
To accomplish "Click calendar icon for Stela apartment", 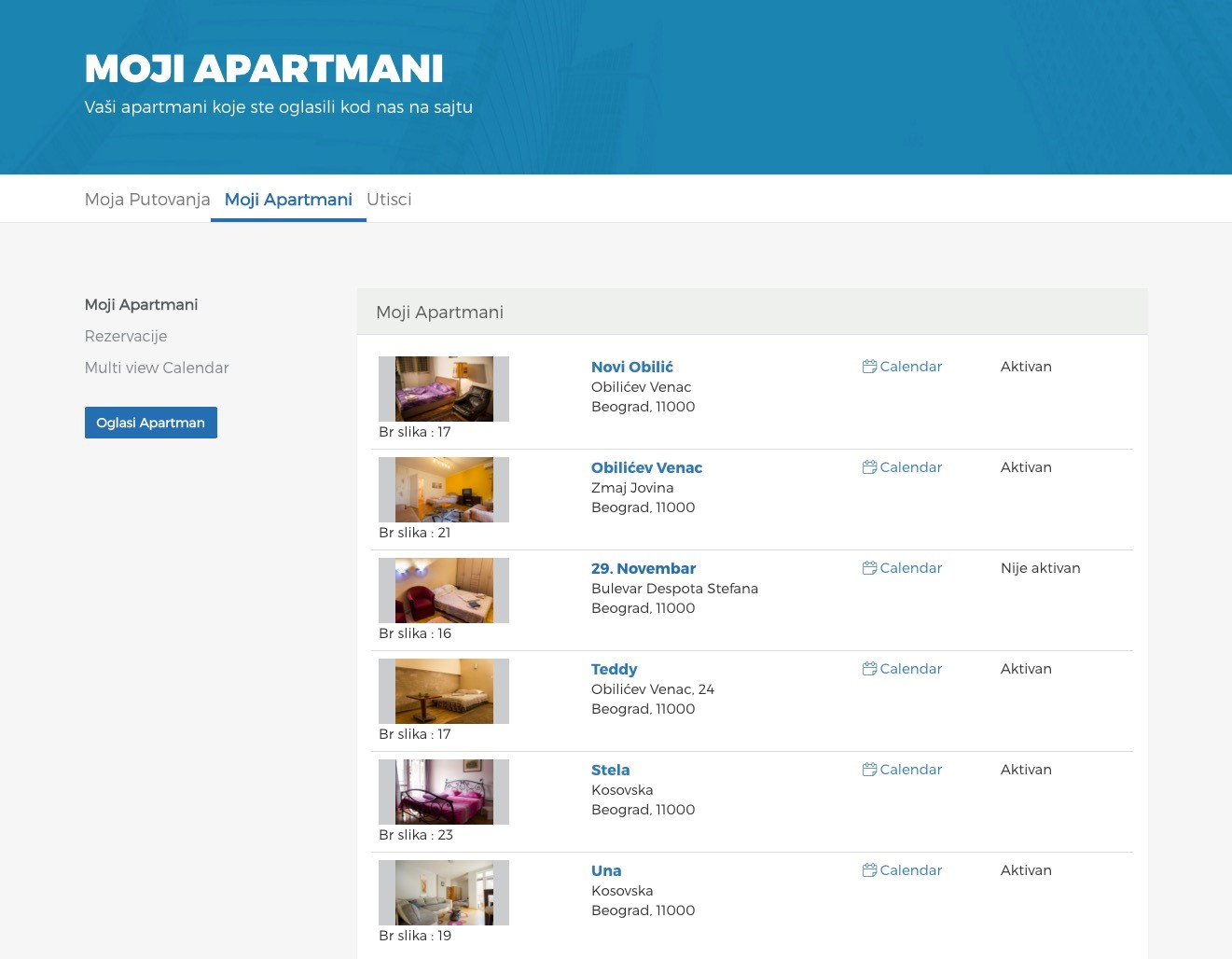I will (x=869, y=770).
